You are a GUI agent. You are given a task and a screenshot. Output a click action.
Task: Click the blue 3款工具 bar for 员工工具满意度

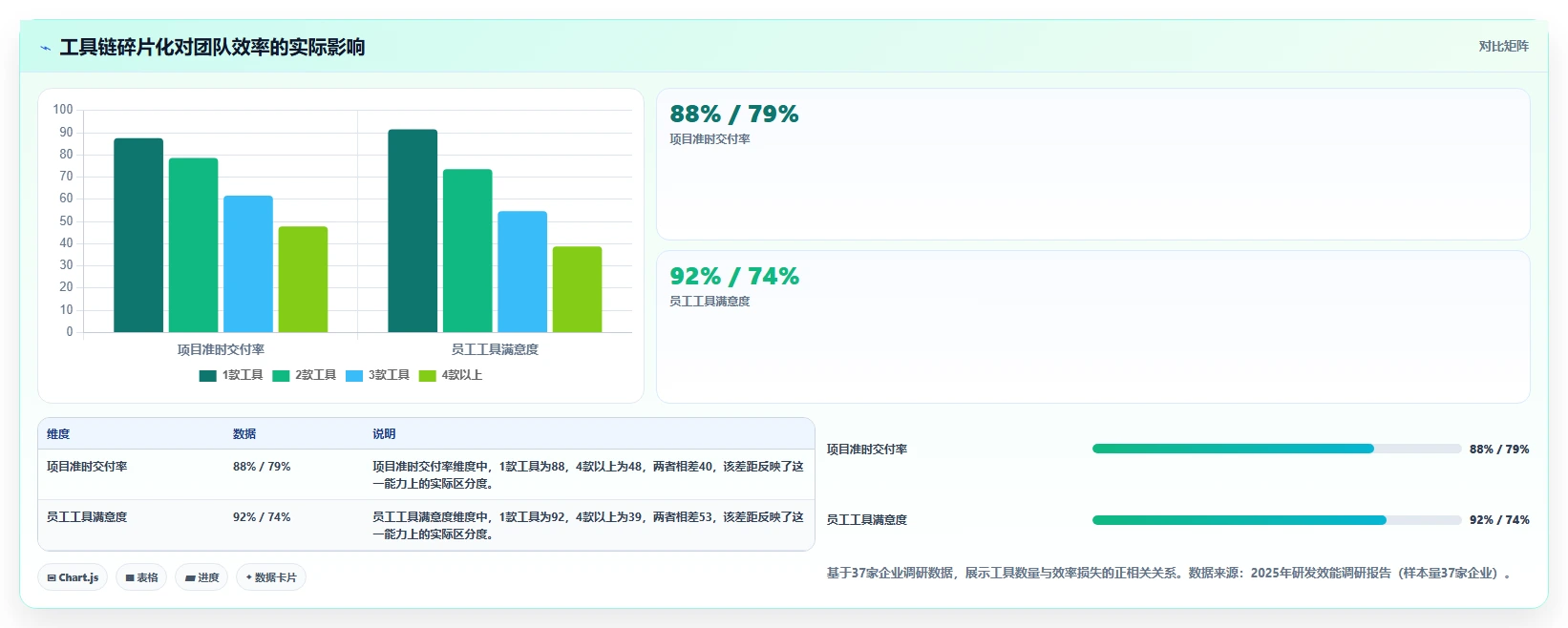[522, 272]
